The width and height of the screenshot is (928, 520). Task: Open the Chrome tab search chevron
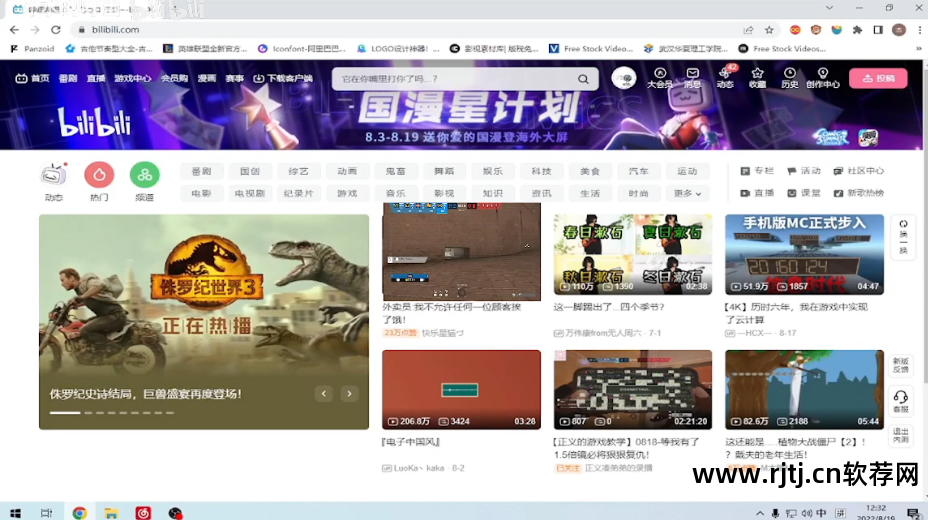[829, 8]
